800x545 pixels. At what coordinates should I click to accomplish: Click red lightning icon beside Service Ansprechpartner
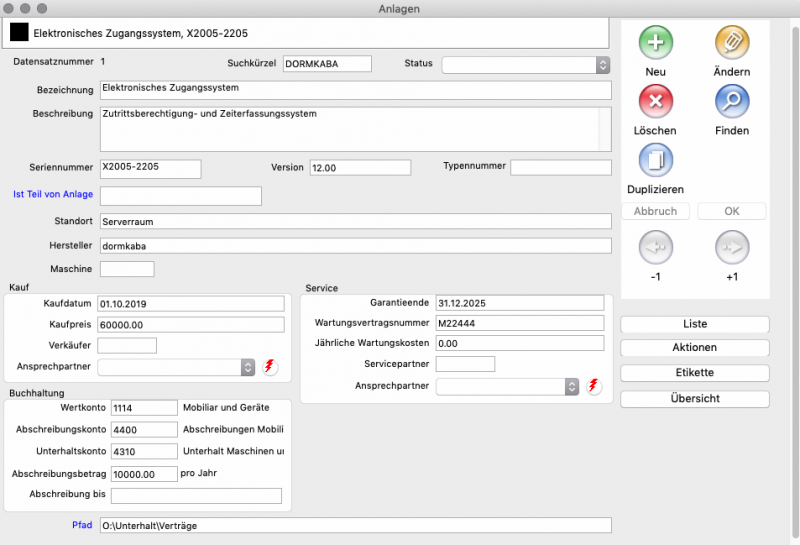[594, 386]
